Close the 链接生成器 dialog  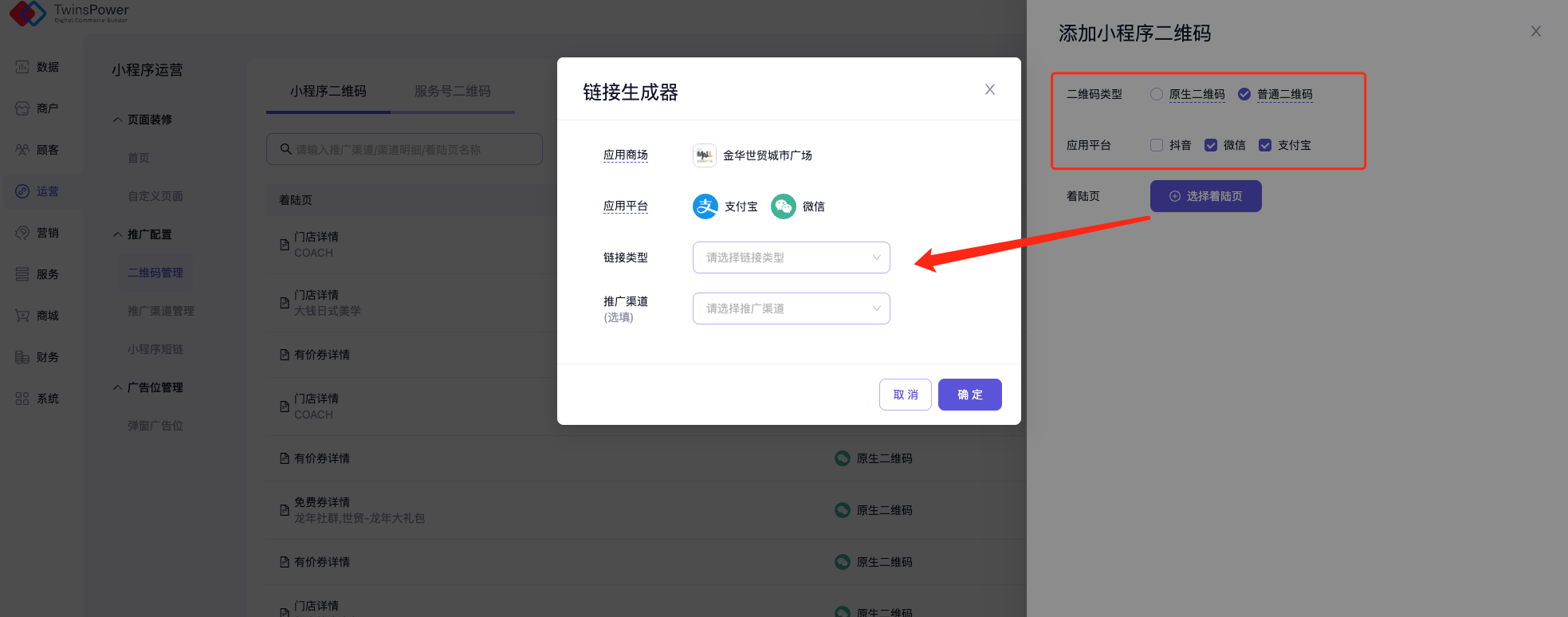click(x=989, y=89)
